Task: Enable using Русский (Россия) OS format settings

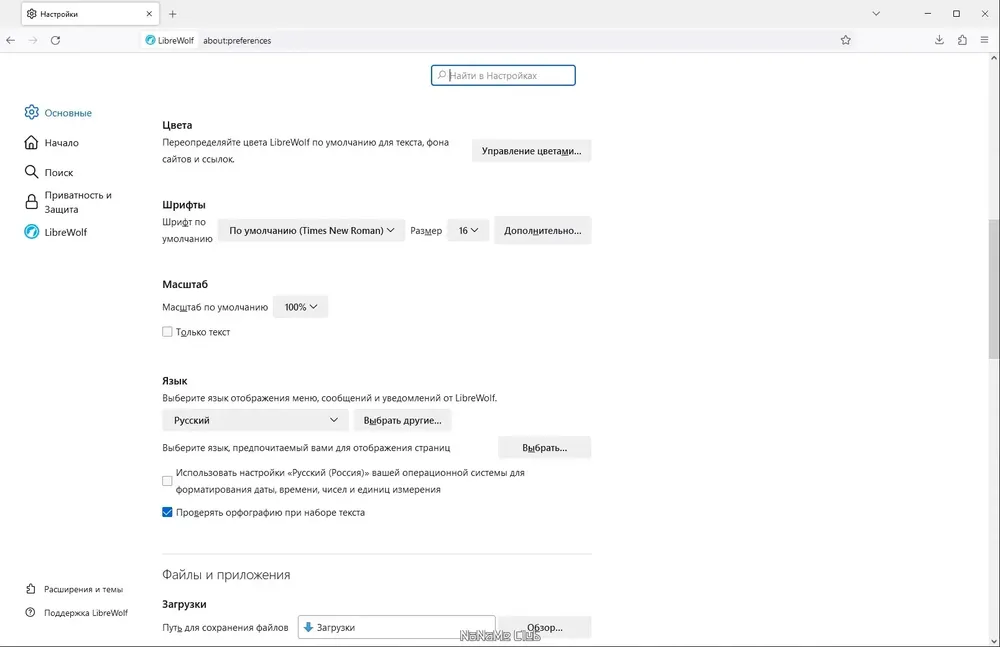Action: pyautogui.click(x=167, y=481)
